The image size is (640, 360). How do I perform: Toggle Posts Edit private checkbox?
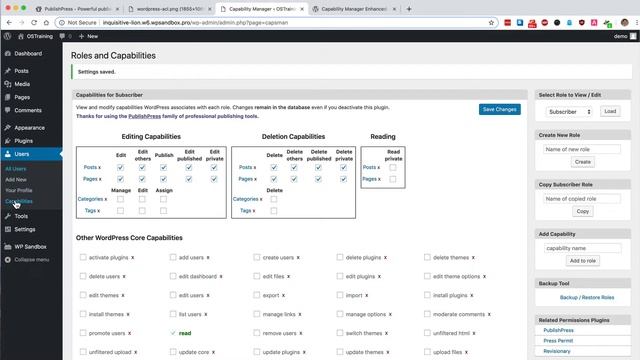point(214,167)
